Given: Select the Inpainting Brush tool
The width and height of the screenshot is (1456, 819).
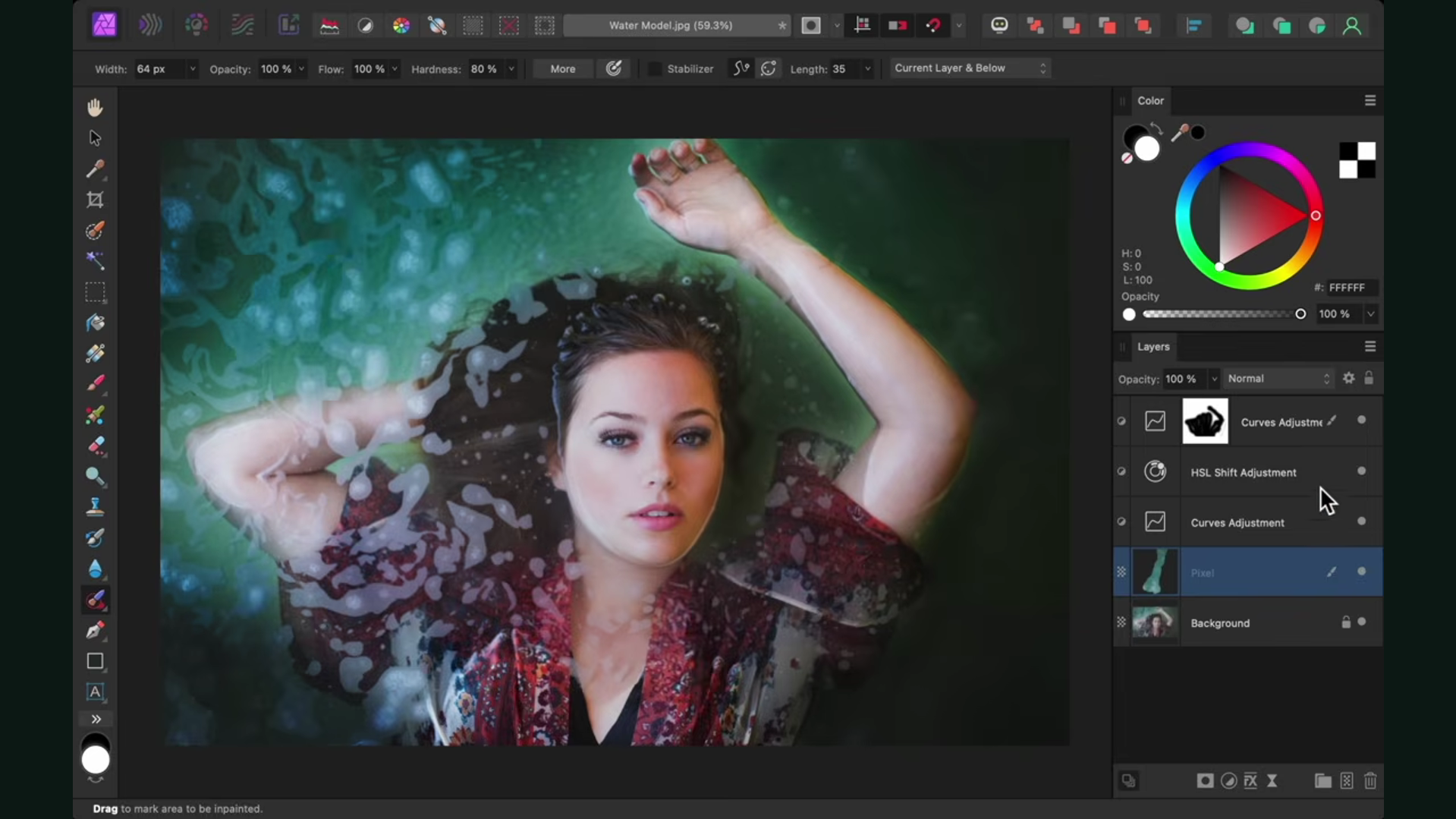Looking at the screenshot, I should (95, 600).
